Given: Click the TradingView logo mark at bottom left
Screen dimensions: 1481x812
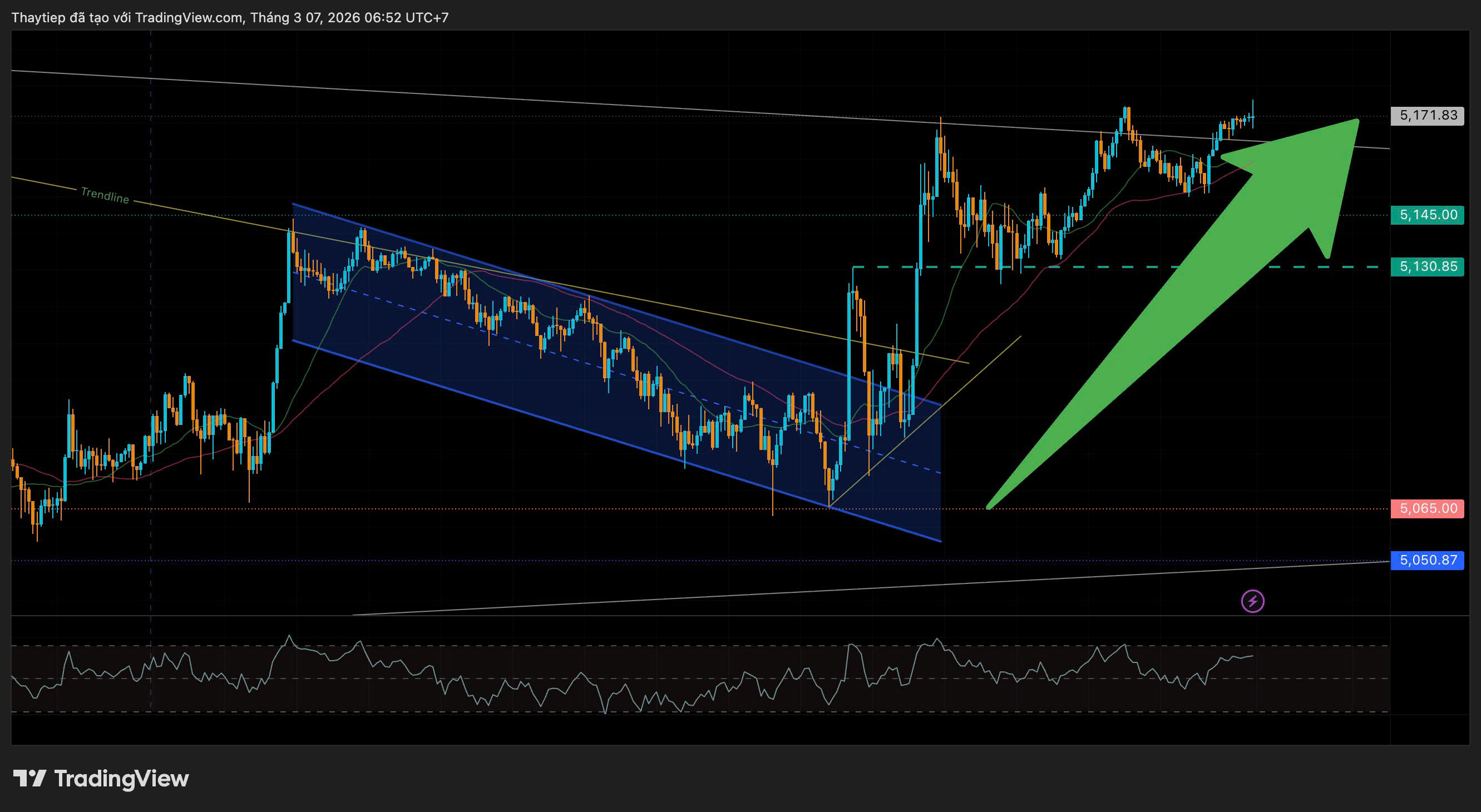Looking at the screenshot, I should [x=29, y=779].
